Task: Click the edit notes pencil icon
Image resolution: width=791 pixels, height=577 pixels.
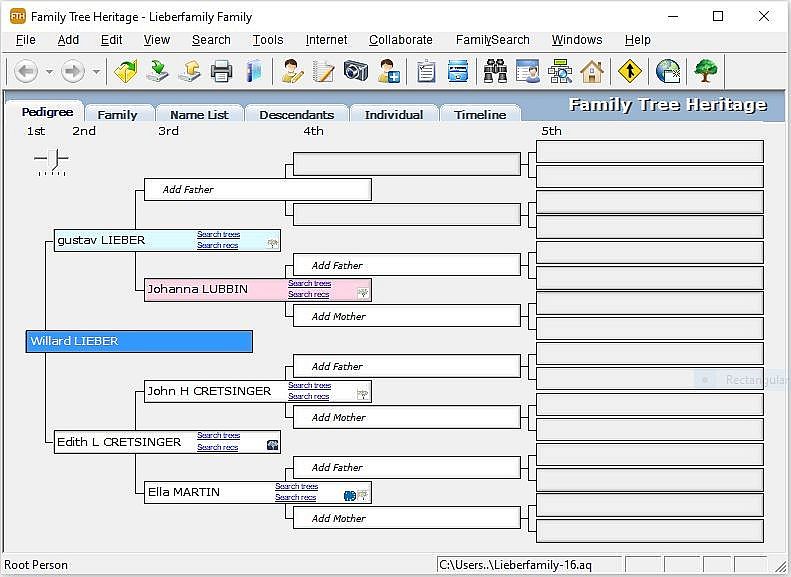Action: 323,71
